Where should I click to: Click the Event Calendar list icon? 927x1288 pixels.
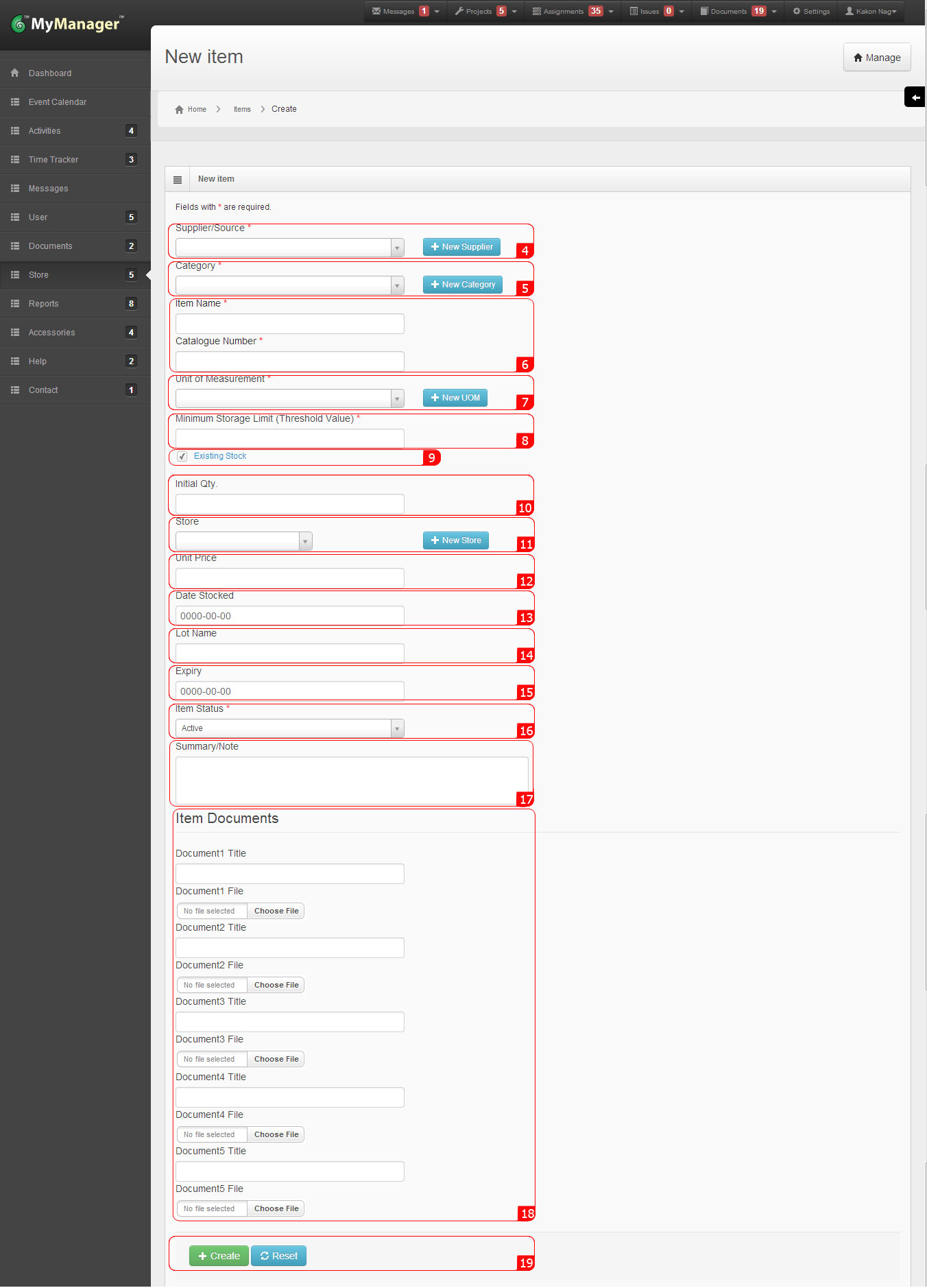coord(15,102)
